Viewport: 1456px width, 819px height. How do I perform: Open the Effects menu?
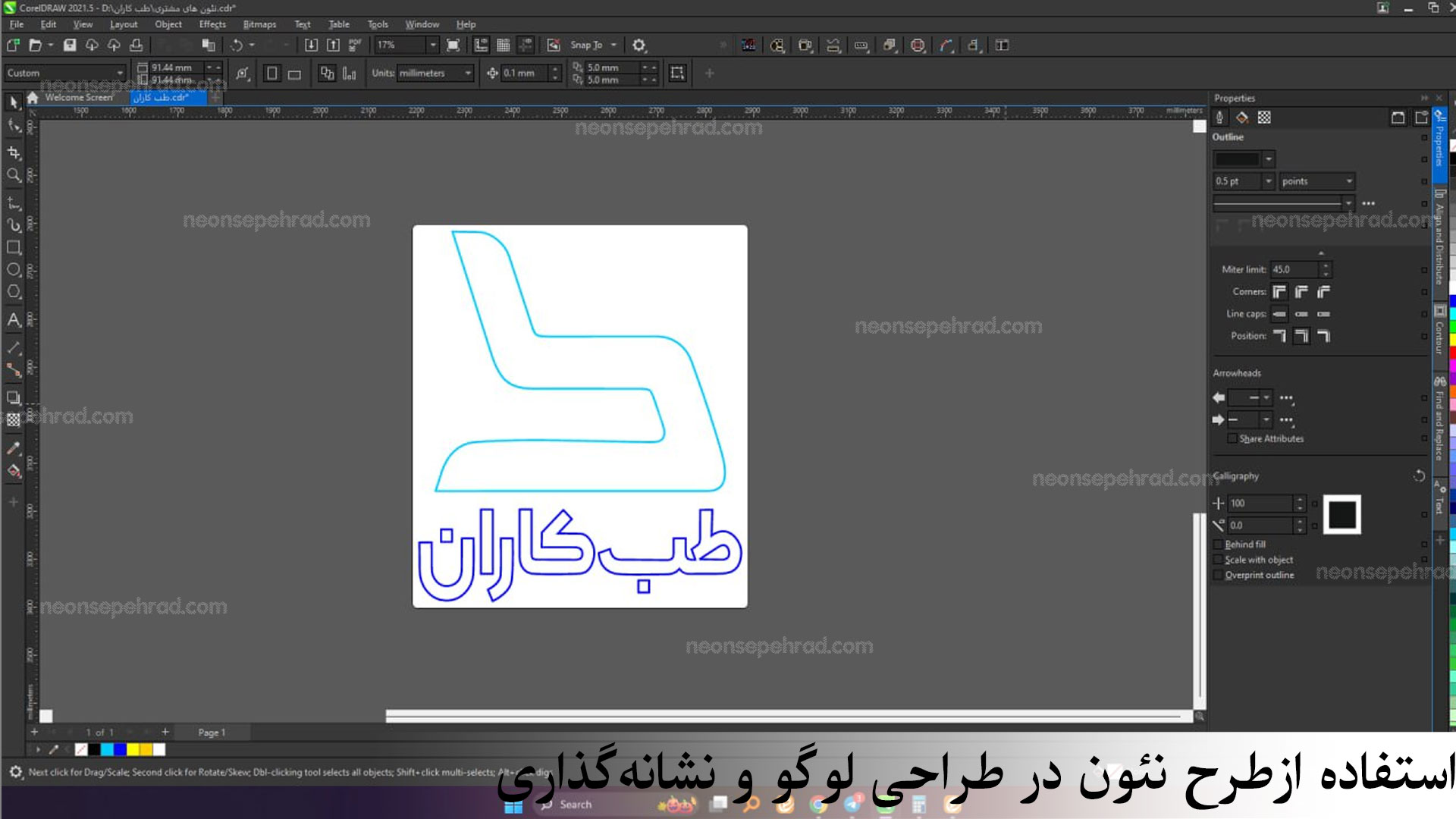click(x=212, y=24)
